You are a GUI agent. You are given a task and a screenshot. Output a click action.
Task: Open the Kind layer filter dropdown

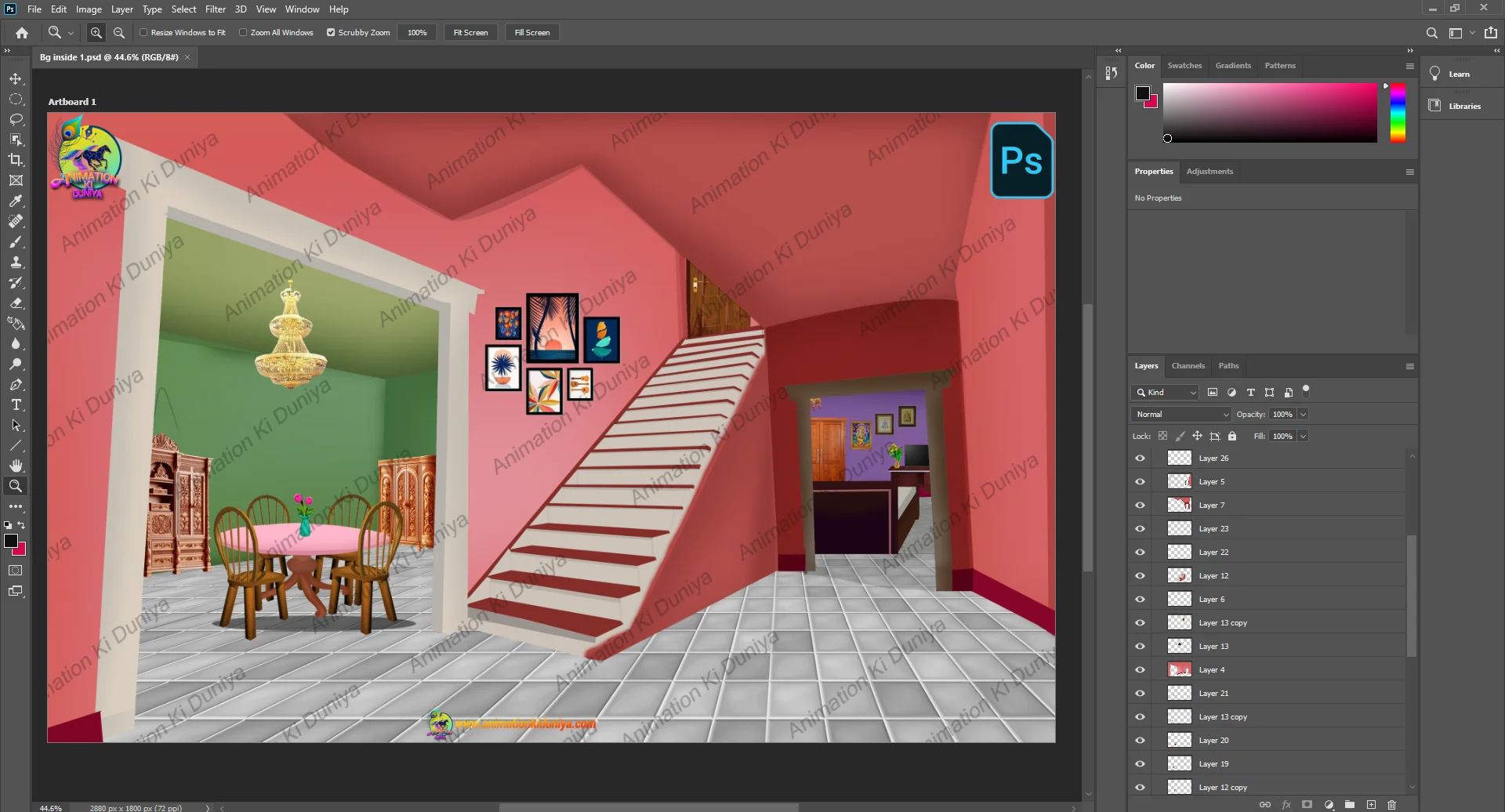(x=1166, y=393)
